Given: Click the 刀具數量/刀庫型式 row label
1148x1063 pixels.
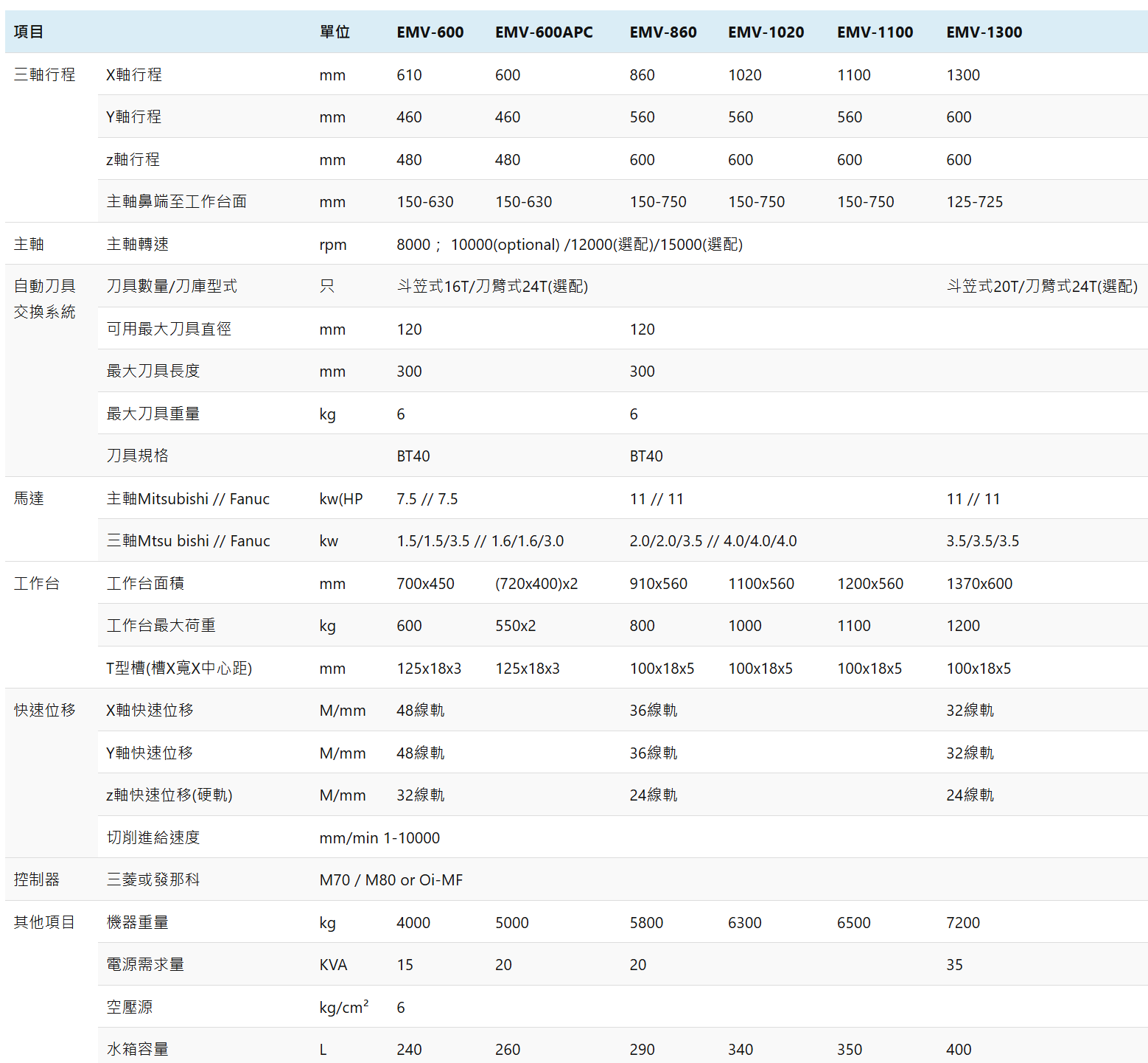Looking at the screenshot, I should (x=172, y=286).
